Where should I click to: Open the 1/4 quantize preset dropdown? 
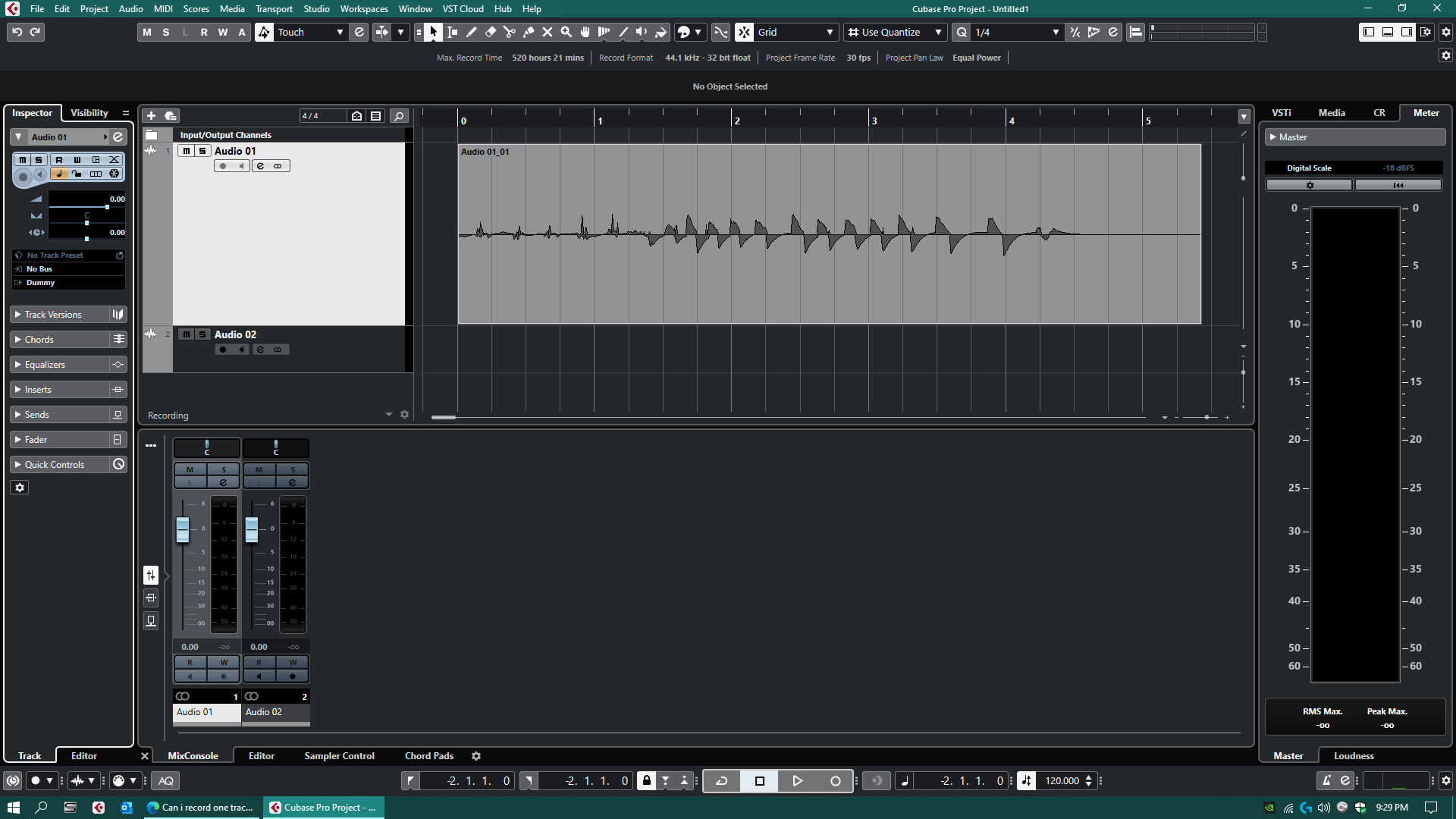coord(1055,32)
